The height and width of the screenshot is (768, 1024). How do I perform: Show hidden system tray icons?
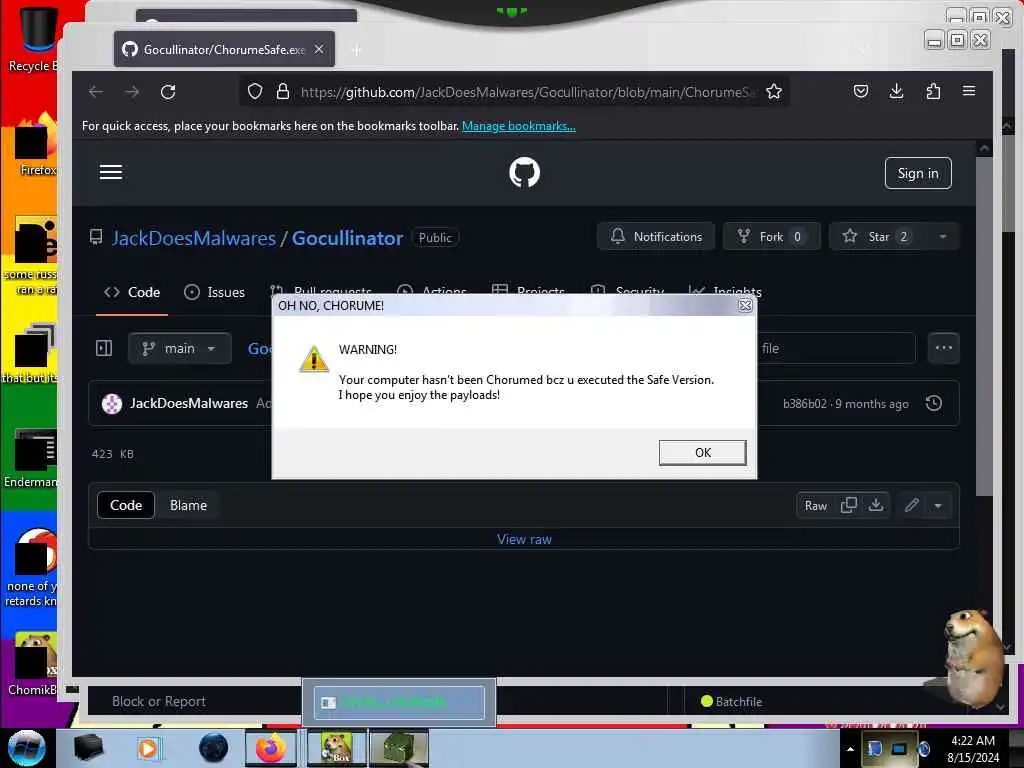(850, 749)
